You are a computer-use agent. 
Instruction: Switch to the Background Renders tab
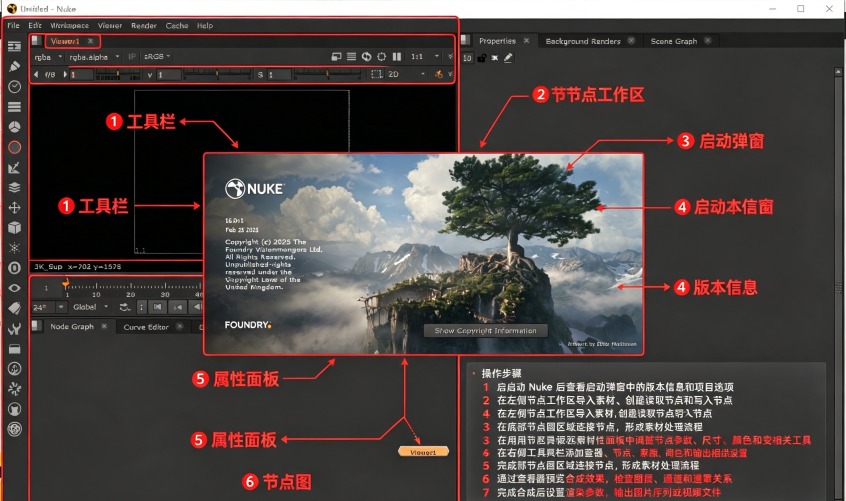pos(583,41)
